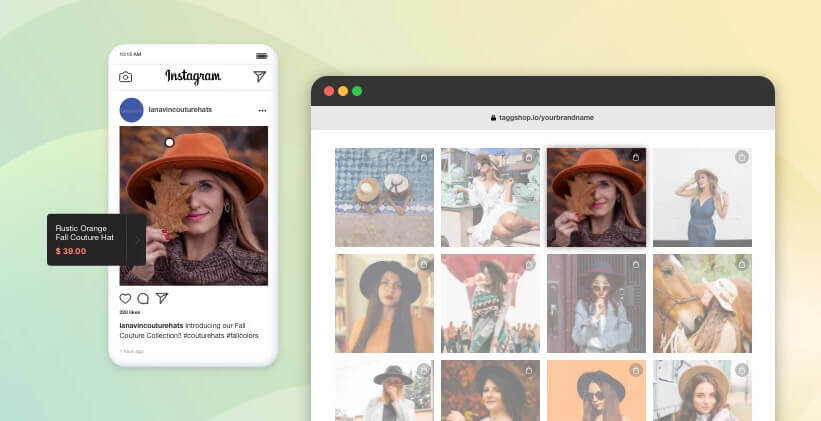Click the Instagram logo in the phone header
This screenshot has height=421, width=821.
(193, 76)
